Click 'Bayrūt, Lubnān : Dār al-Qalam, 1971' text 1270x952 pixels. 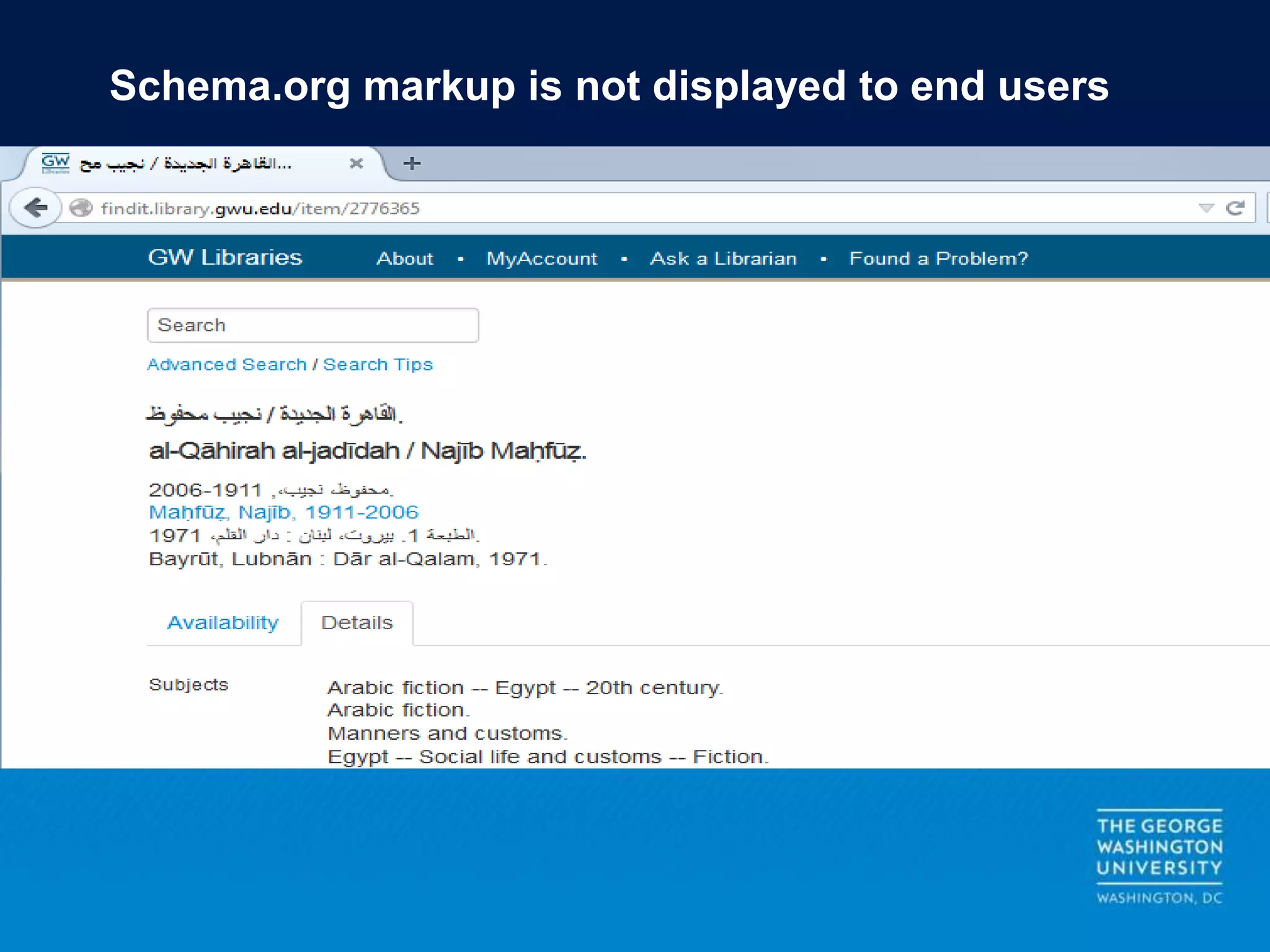pyautogui.click(x=348, y=559)
